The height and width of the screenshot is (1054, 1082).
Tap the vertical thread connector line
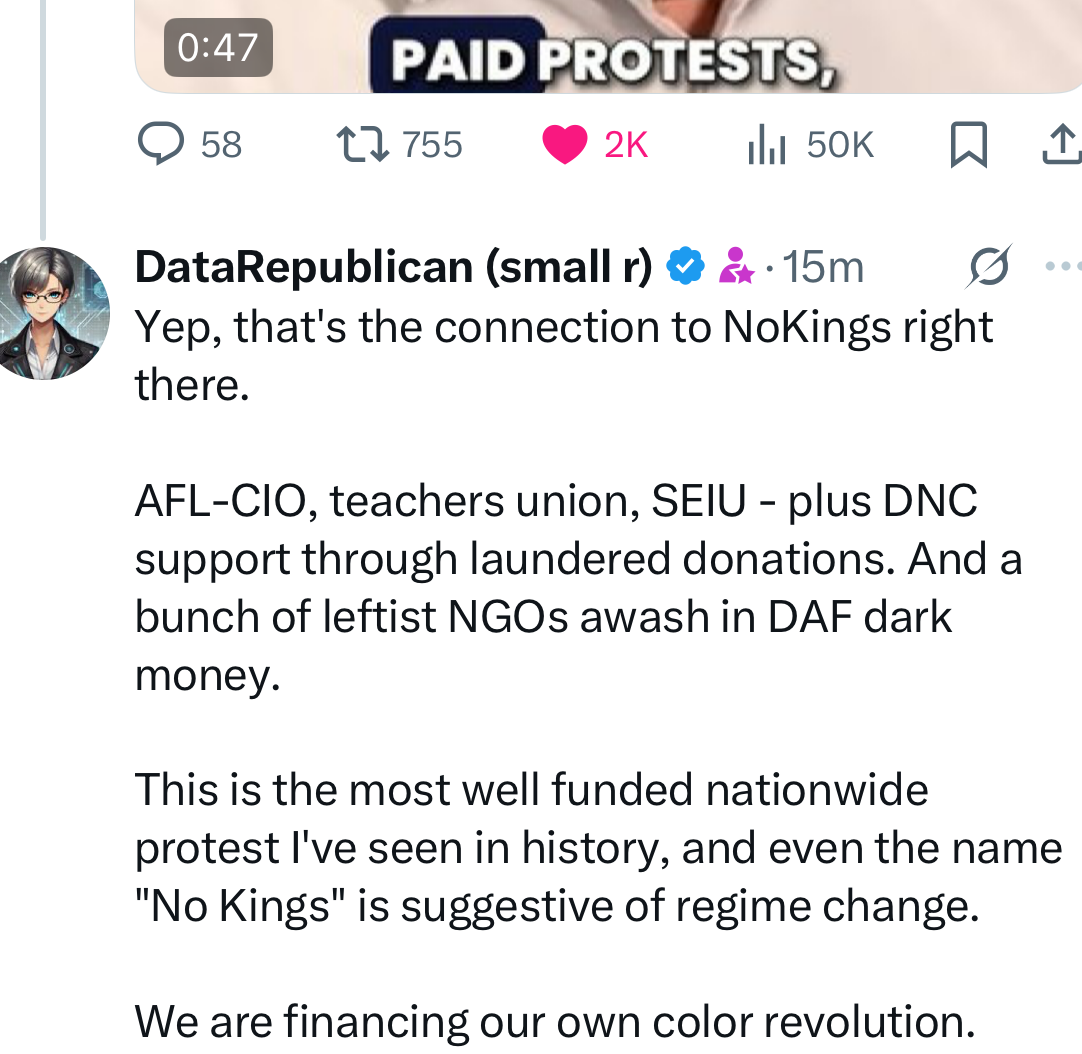(x=43, y=120)
